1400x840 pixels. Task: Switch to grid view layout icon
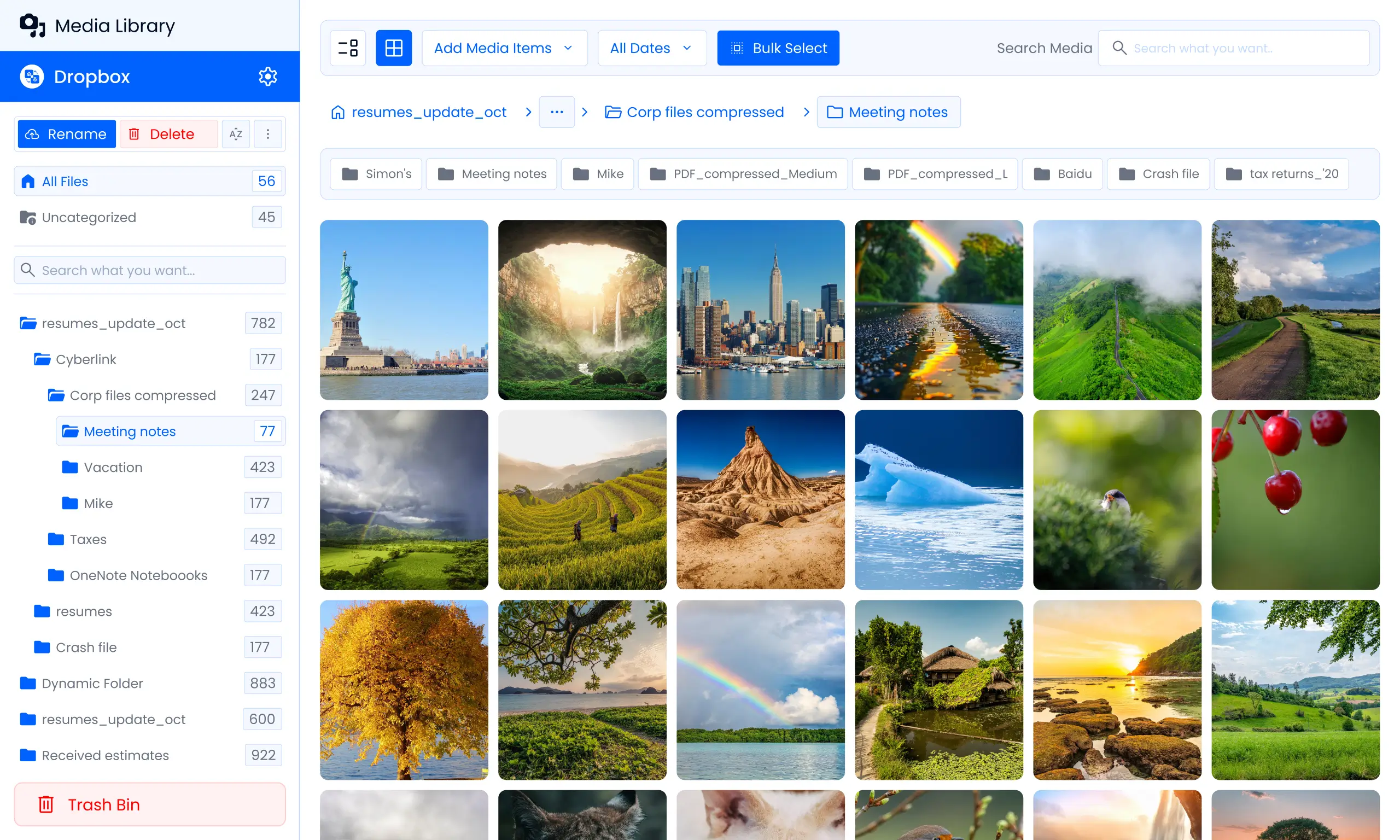click(394, 48)
